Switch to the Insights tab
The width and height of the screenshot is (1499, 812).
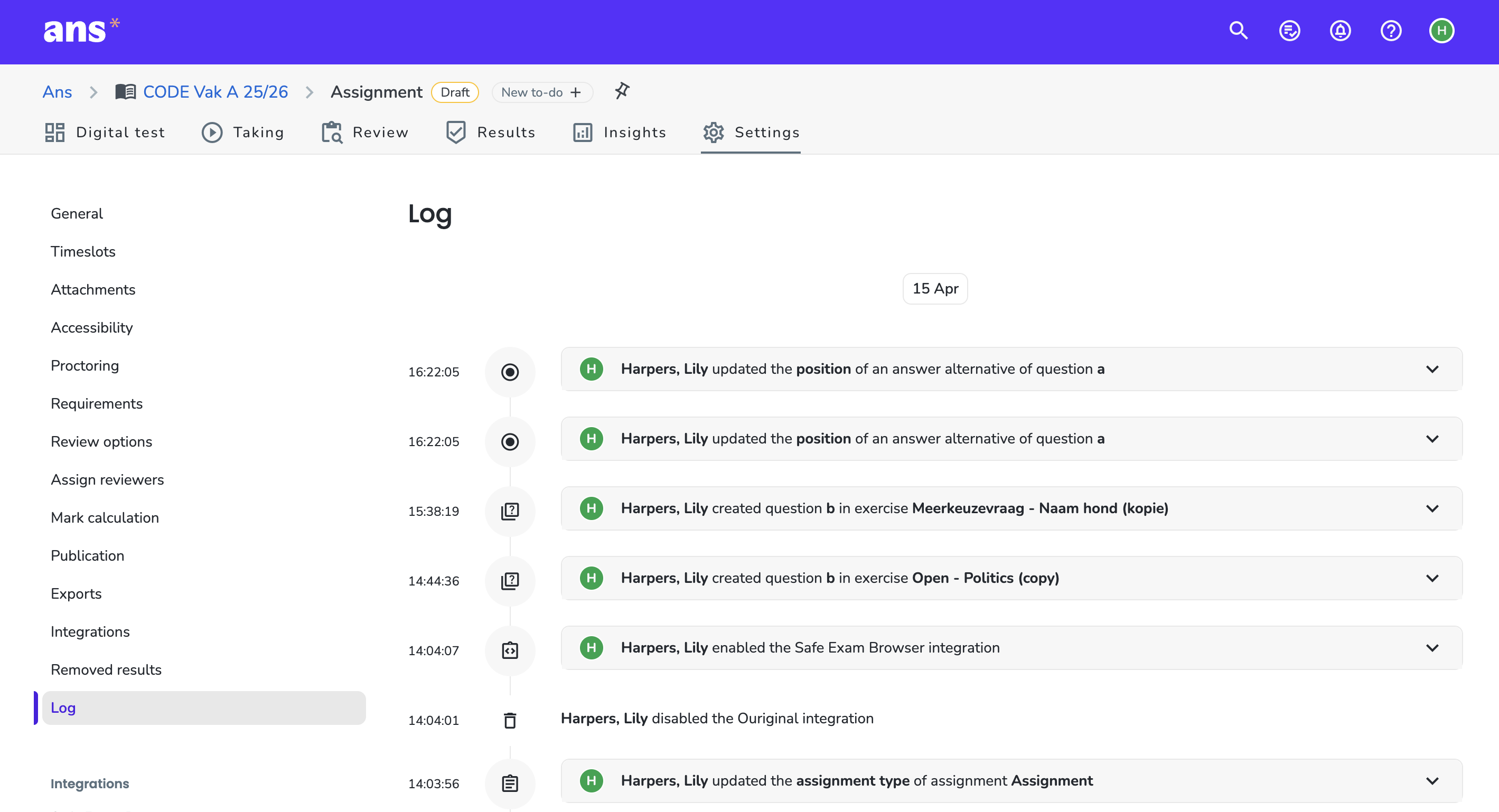pos(619,133)
